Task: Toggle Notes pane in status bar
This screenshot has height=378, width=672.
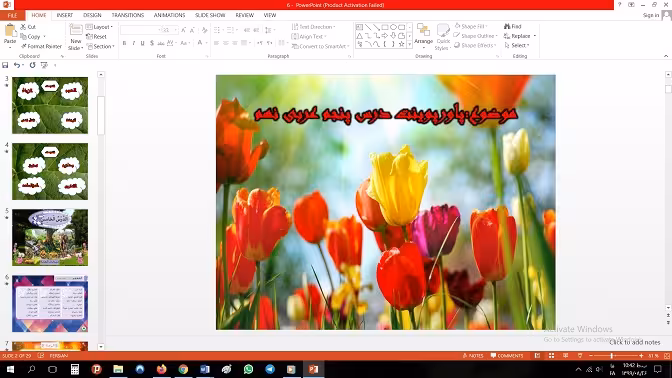Action: tap(473, 356)
